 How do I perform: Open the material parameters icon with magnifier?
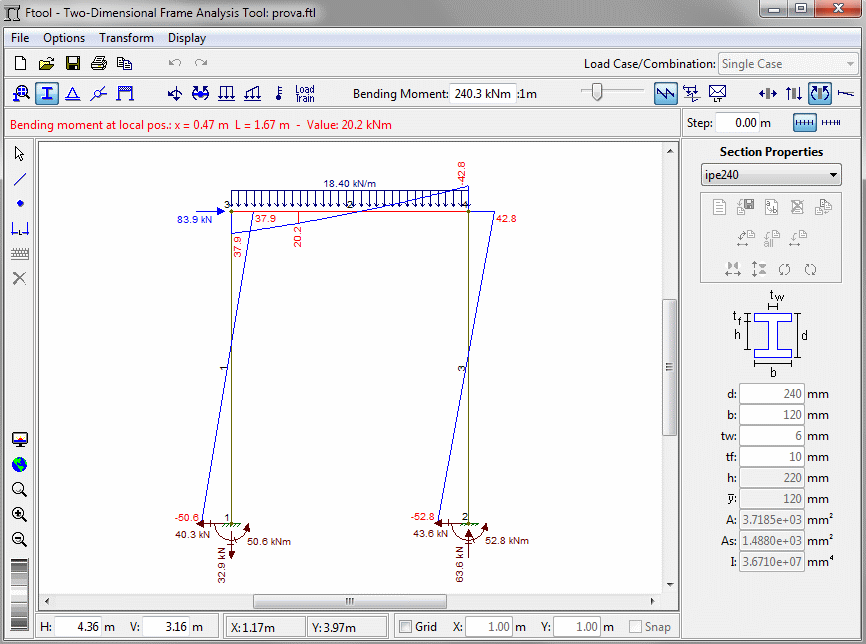pos(21,93)
